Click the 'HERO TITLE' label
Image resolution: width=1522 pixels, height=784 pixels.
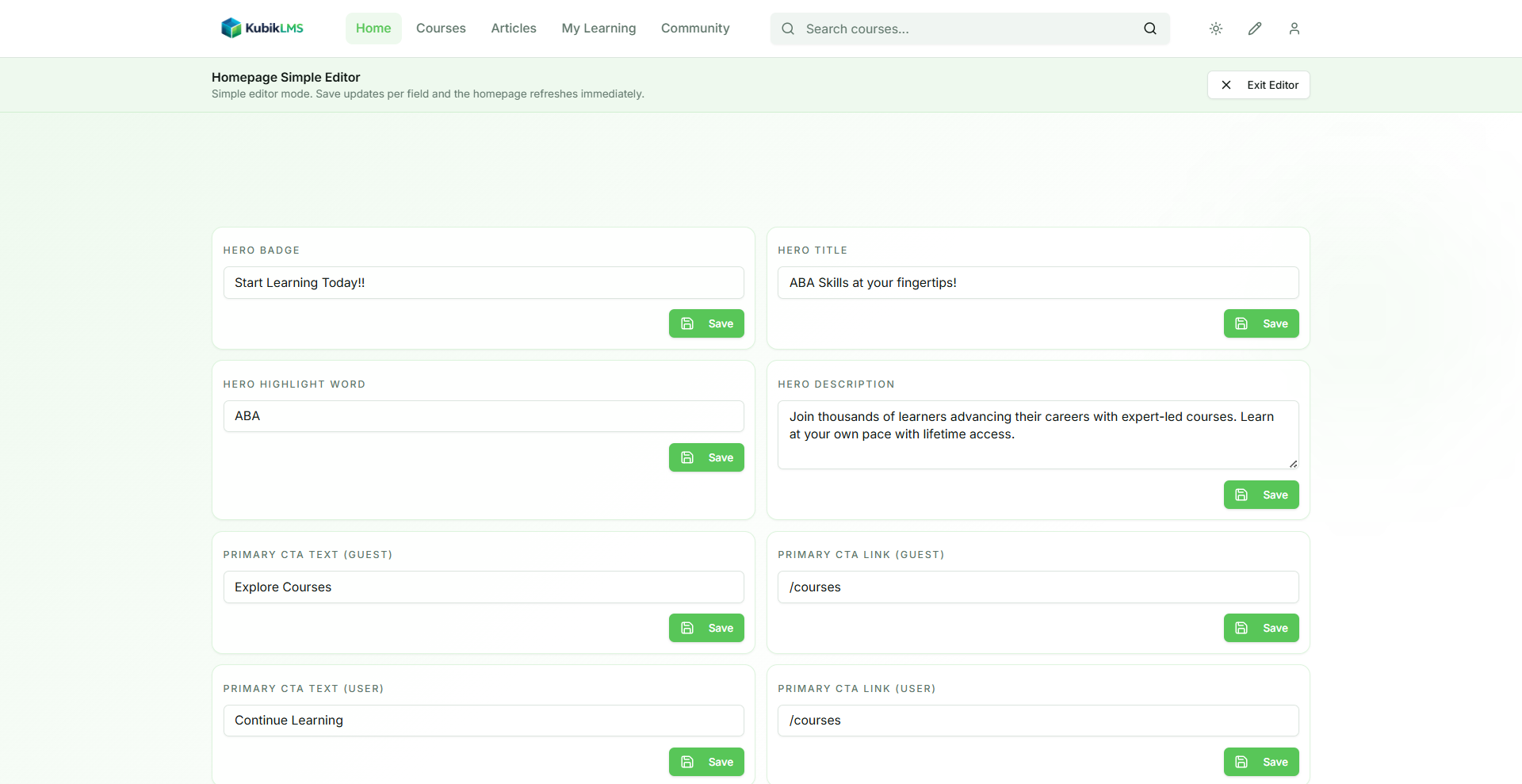[x=813, y=250]
